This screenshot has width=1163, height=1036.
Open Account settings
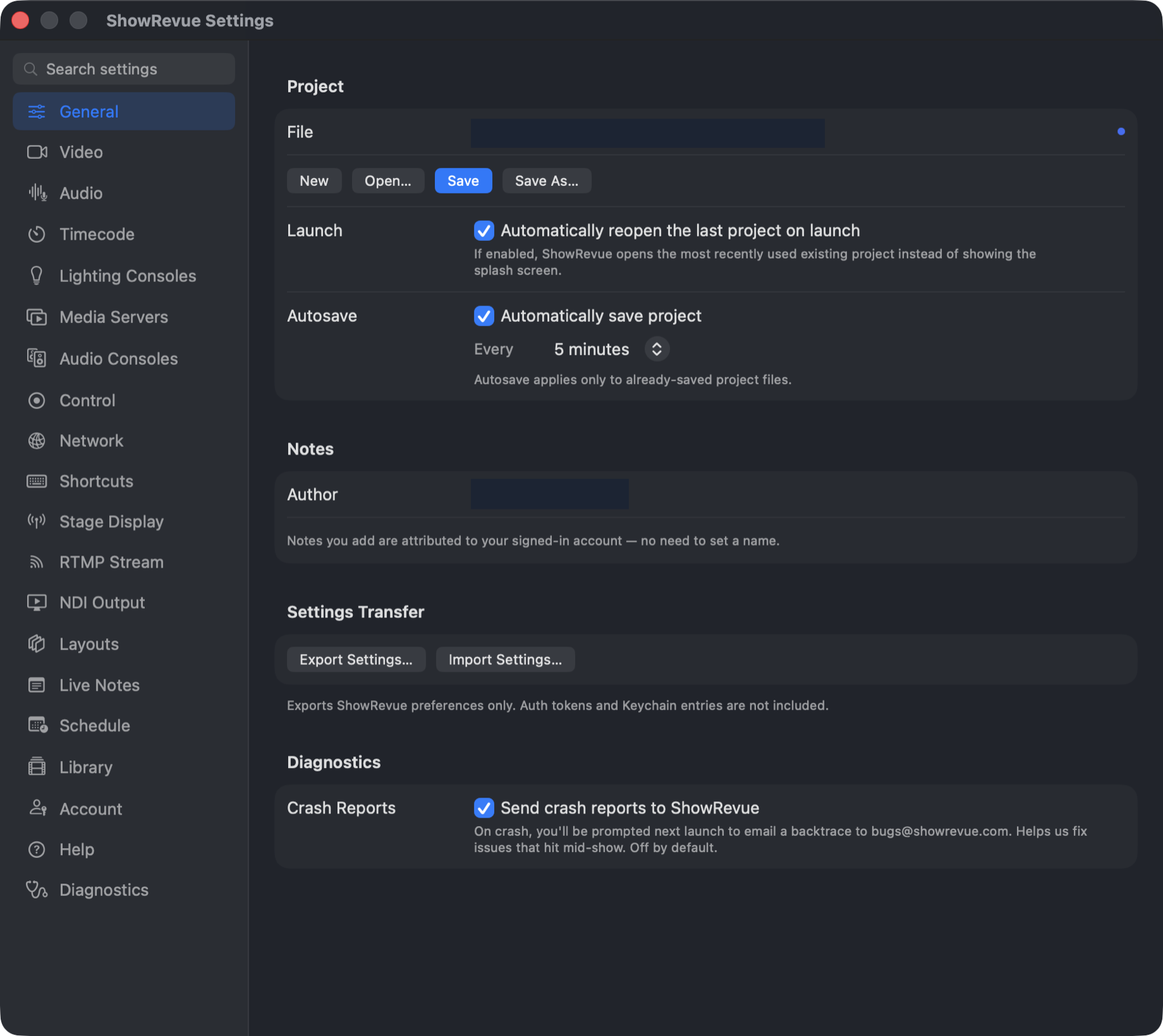click(x=123, y=808)
